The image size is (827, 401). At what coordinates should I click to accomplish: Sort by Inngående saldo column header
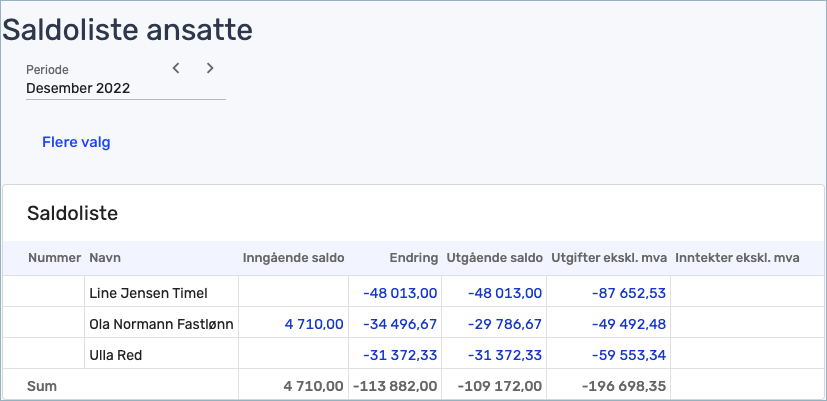(x=293, y=258)
